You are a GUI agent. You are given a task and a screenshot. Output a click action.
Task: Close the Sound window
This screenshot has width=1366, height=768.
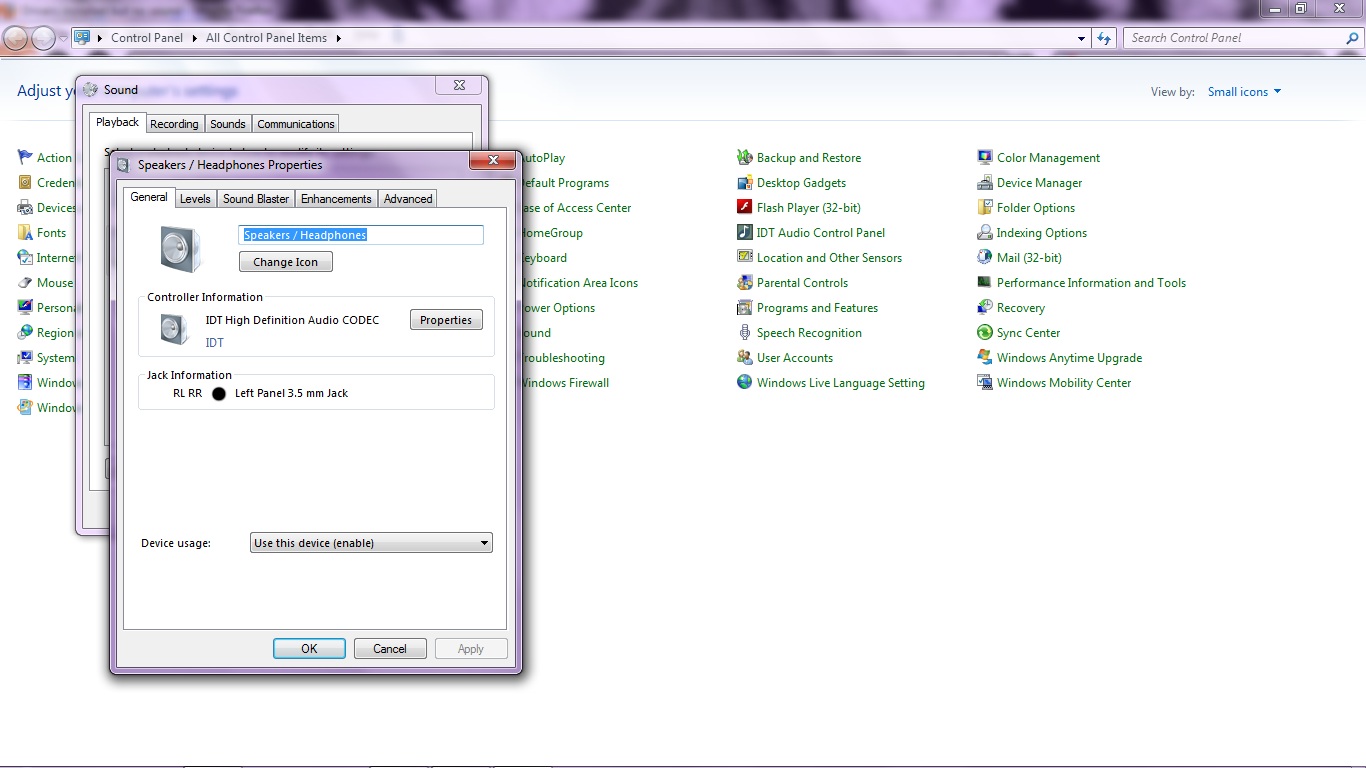coord(459,86)
